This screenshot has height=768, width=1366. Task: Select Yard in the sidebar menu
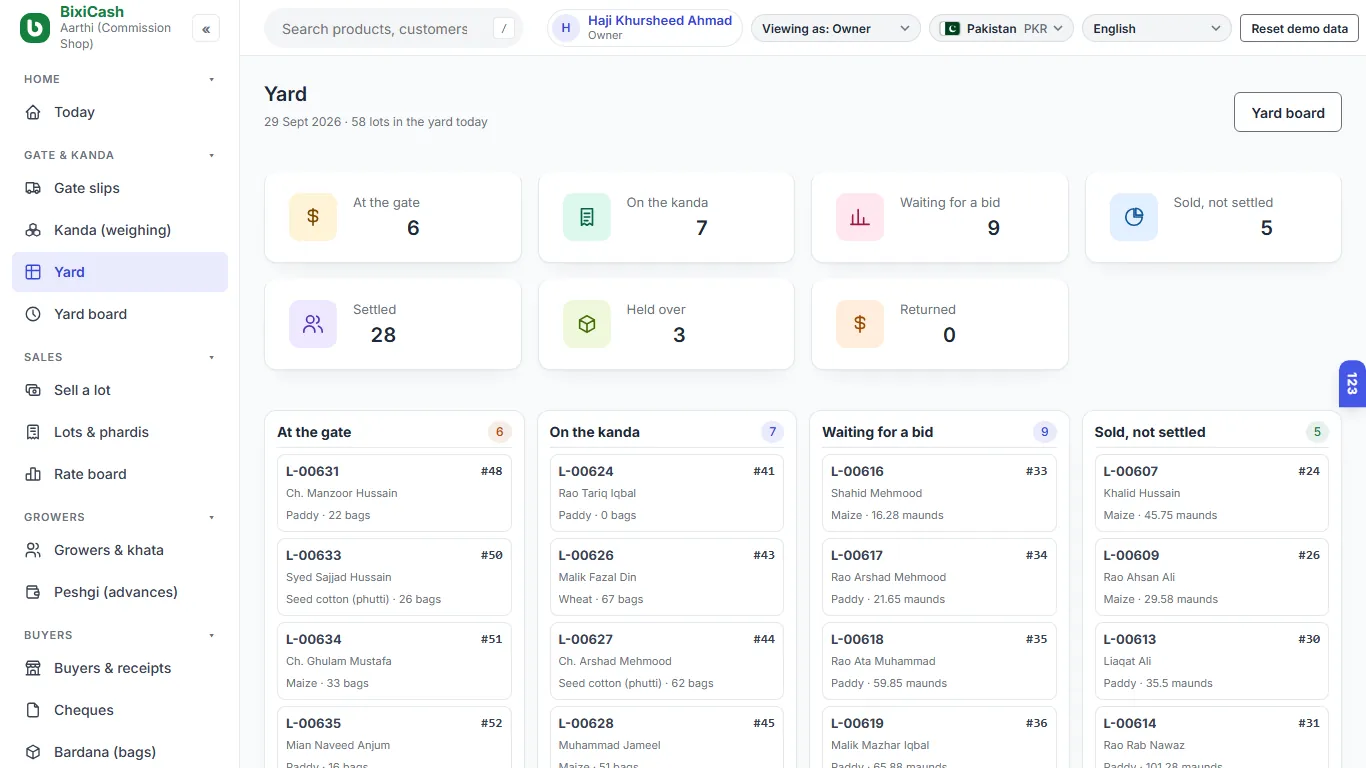point(120,272)
